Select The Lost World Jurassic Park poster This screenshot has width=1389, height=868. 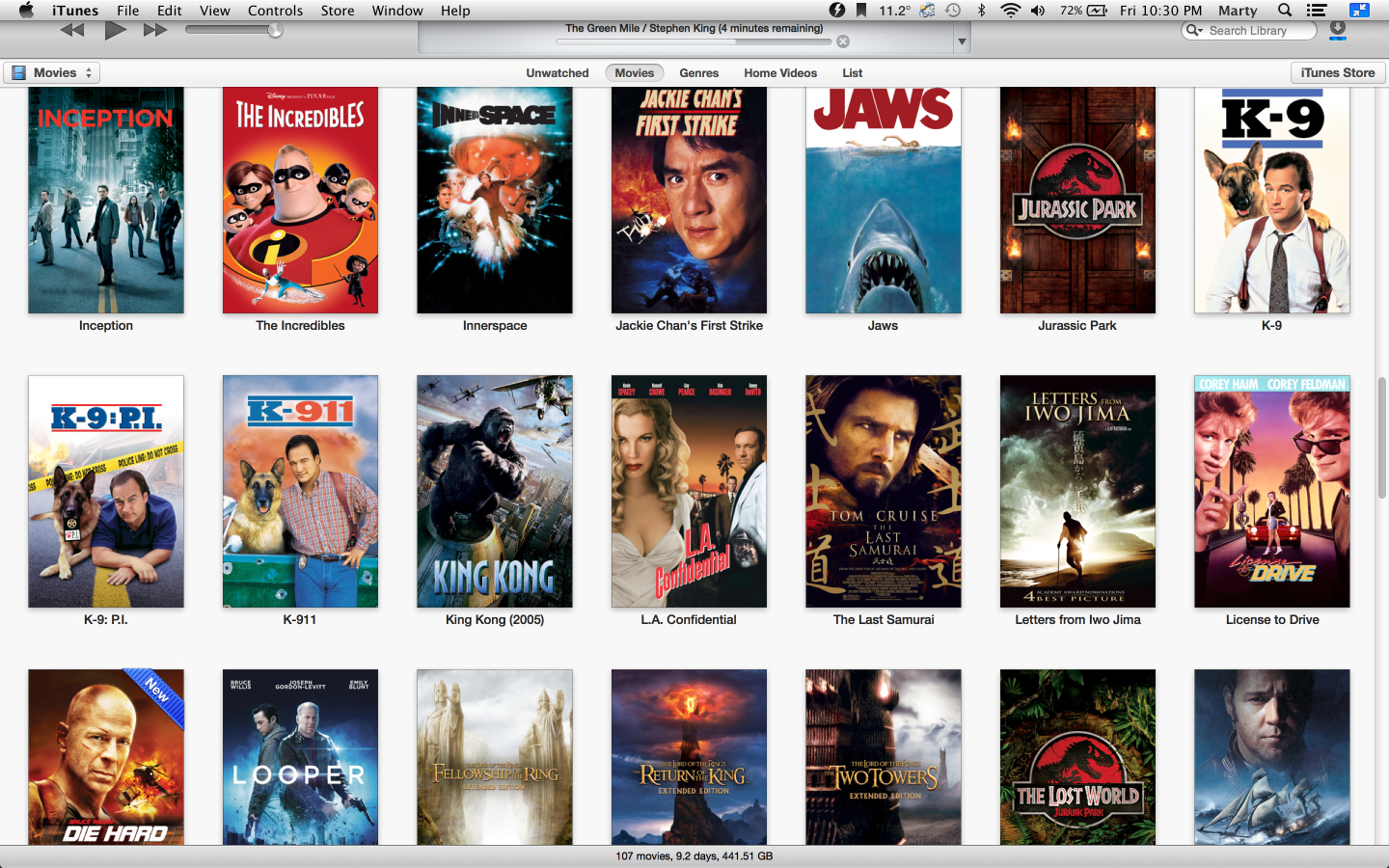1077,757
